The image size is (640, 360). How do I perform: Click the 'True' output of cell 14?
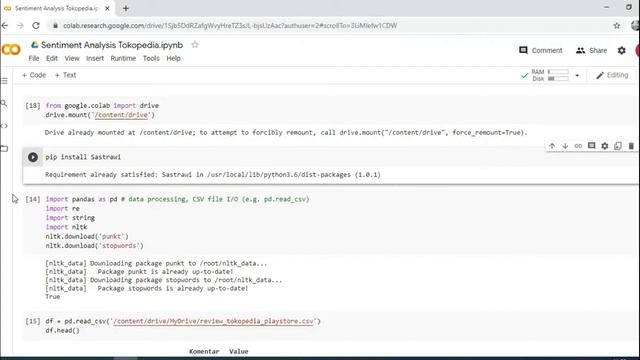(53, 297)
